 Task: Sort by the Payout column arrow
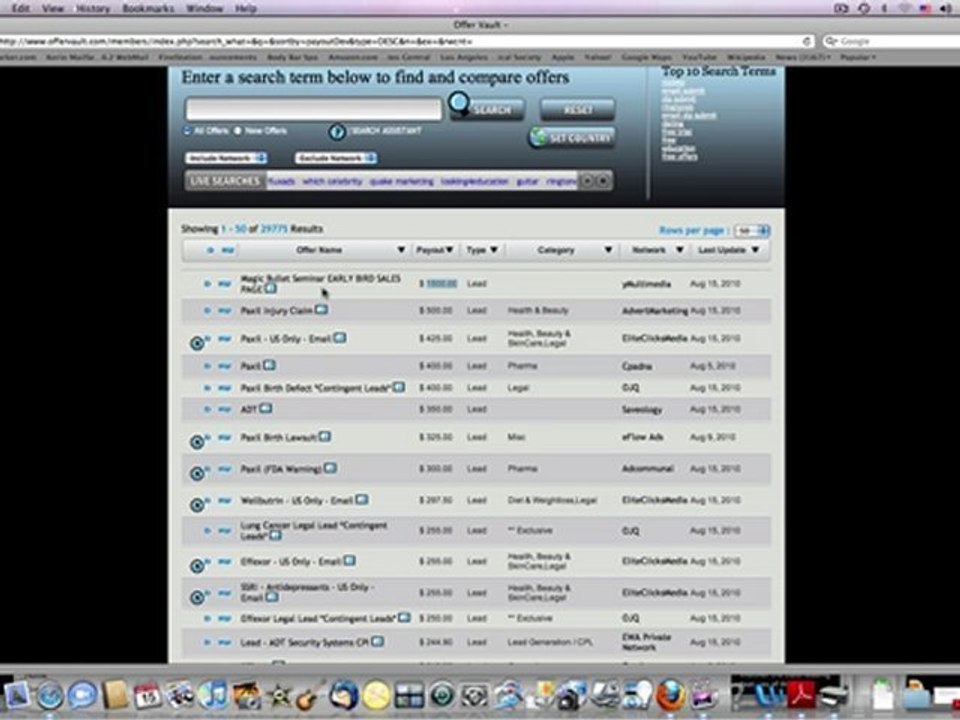point(449,250)
